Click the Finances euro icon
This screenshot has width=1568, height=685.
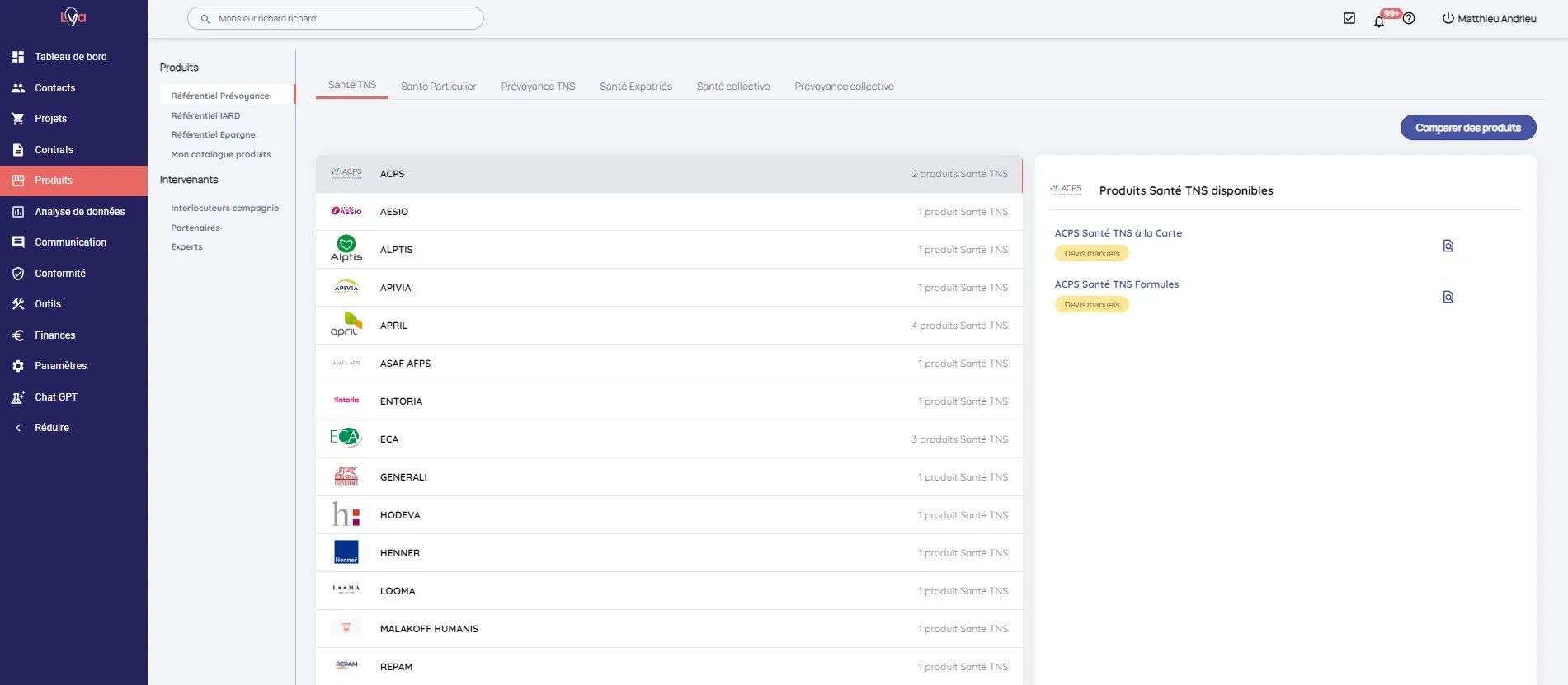pyautogui.click(x=18, y=335)
